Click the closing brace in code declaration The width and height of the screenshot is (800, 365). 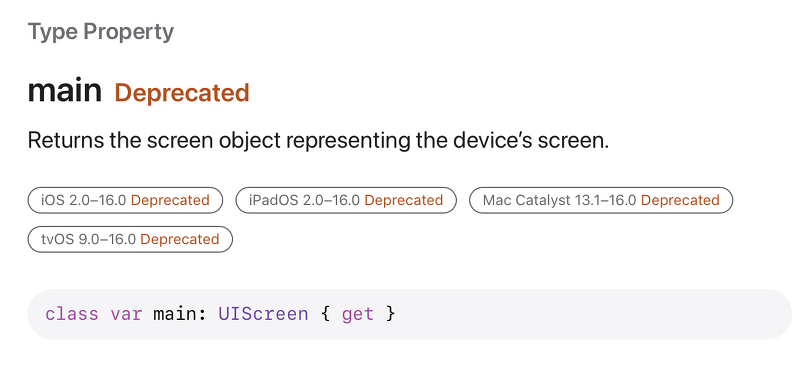390,313
